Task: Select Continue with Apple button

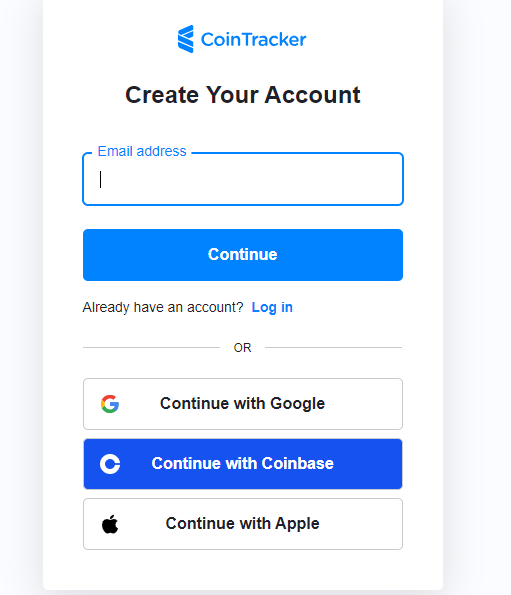Action: (x=243, y=524)
